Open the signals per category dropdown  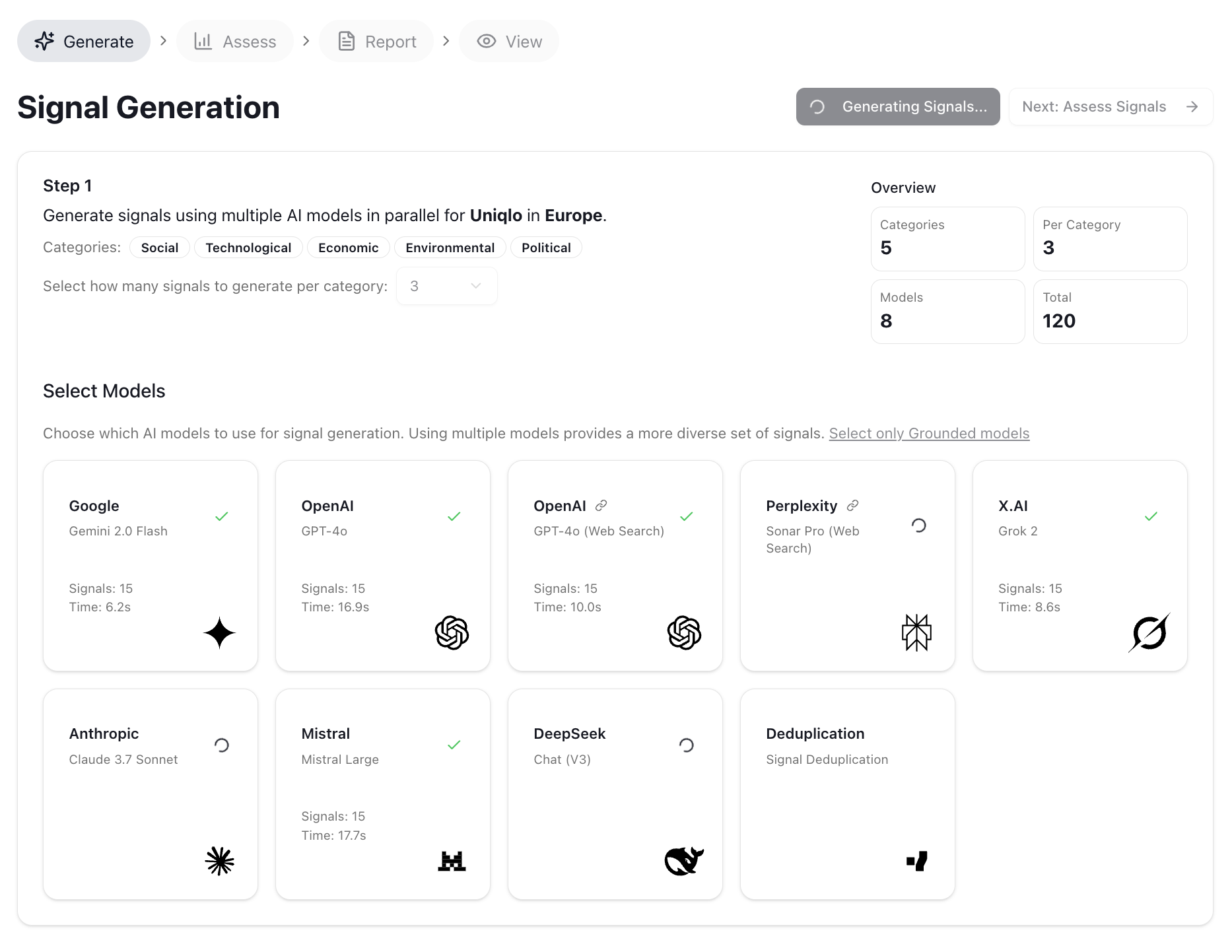[x=446, y=286]
